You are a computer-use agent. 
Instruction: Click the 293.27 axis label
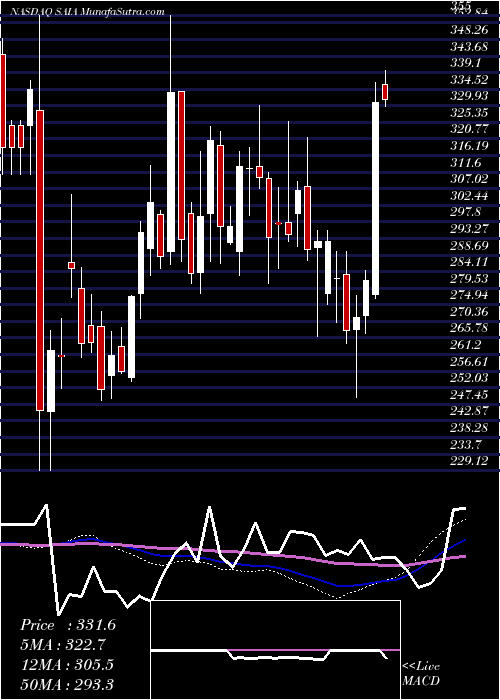[468, 229]
